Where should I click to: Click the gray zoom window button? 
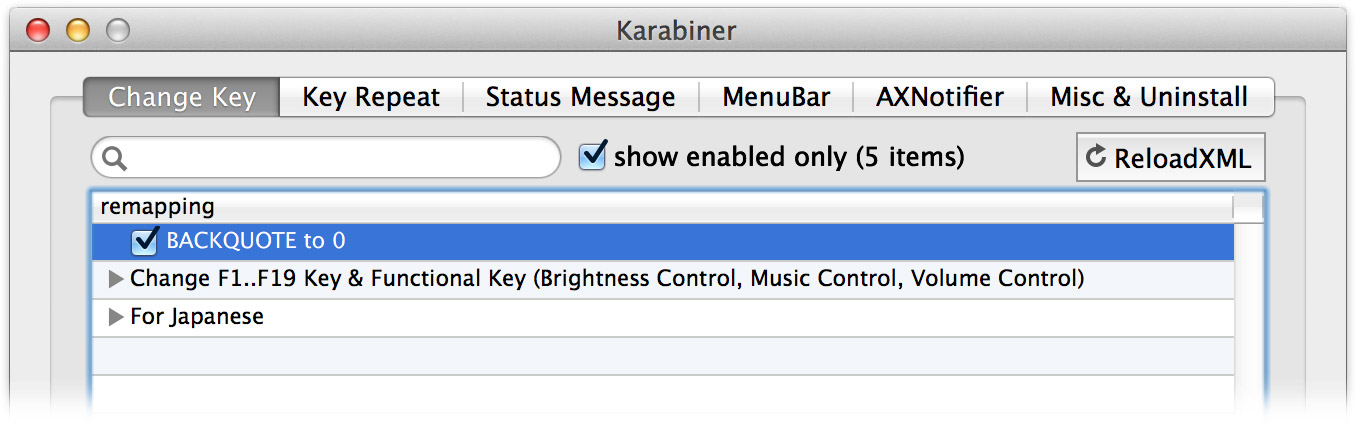[118, 31]
